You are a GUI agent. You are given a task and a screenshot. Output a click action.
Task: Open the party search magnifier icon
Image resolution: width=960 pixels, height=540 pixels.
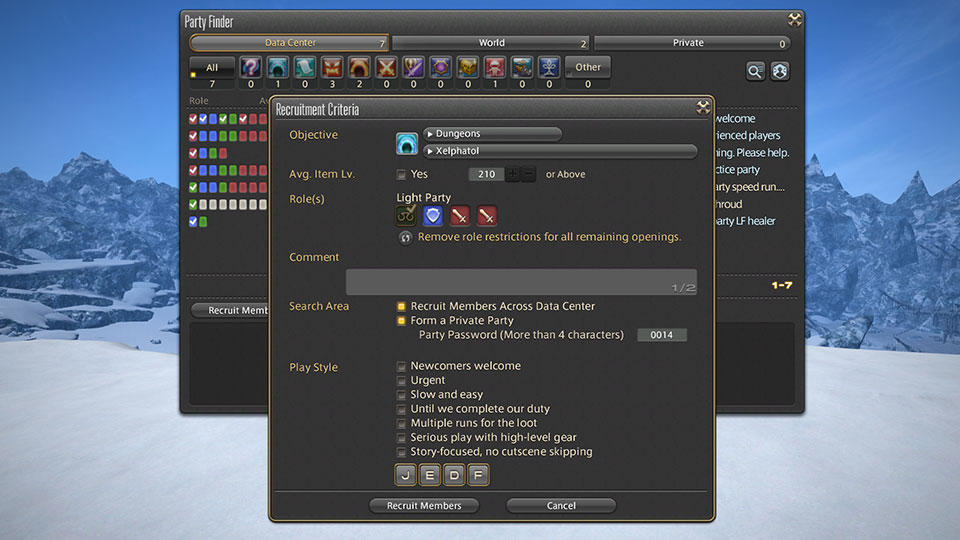point(755,71)
